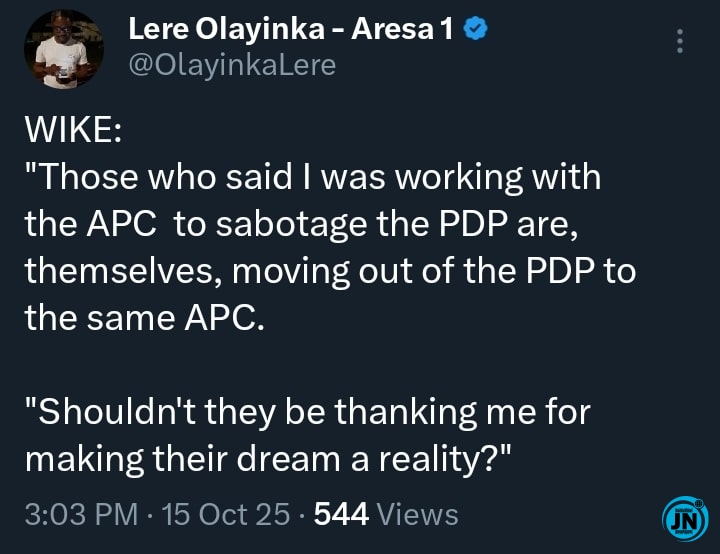Viewport: 720px width, 554px height.
Task: Open the @OlayinkaLere handle link
Action: 232,65
